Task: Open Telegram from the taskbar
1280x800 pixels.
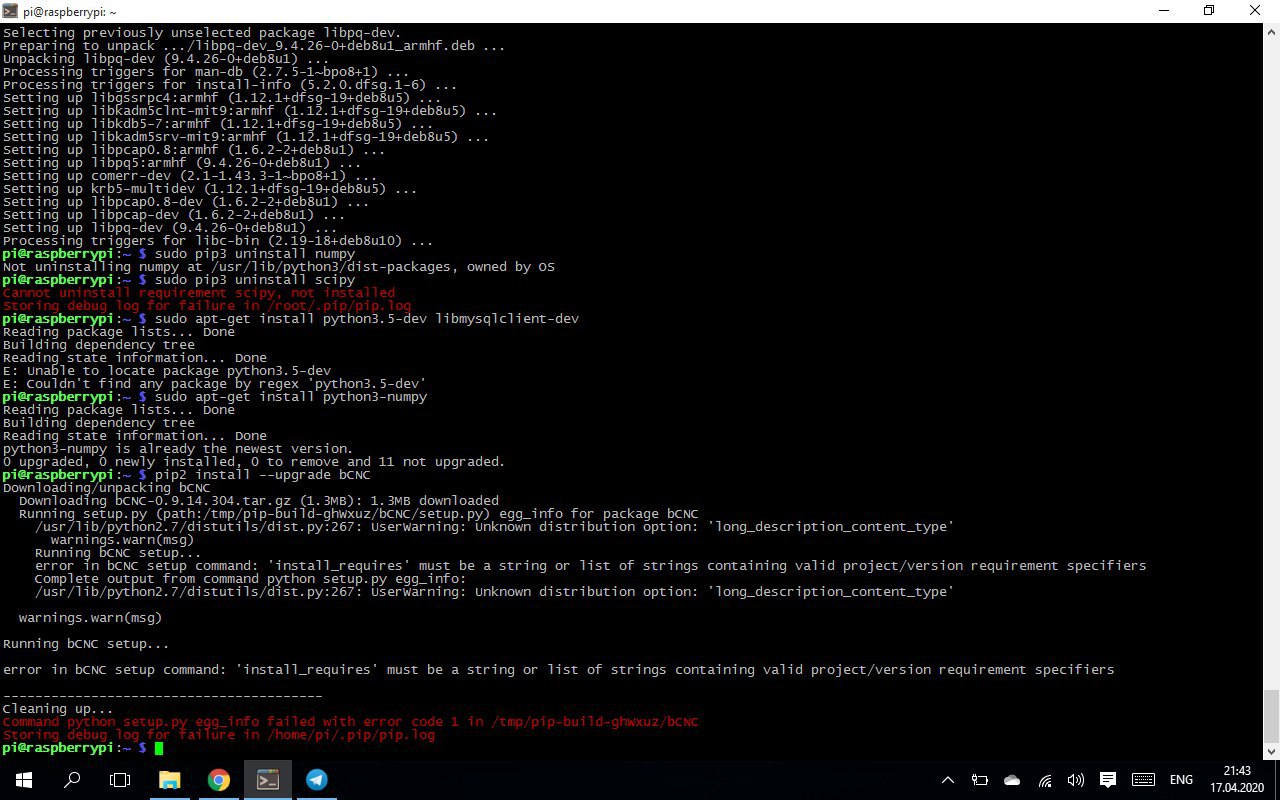Action: coord(316,780)
